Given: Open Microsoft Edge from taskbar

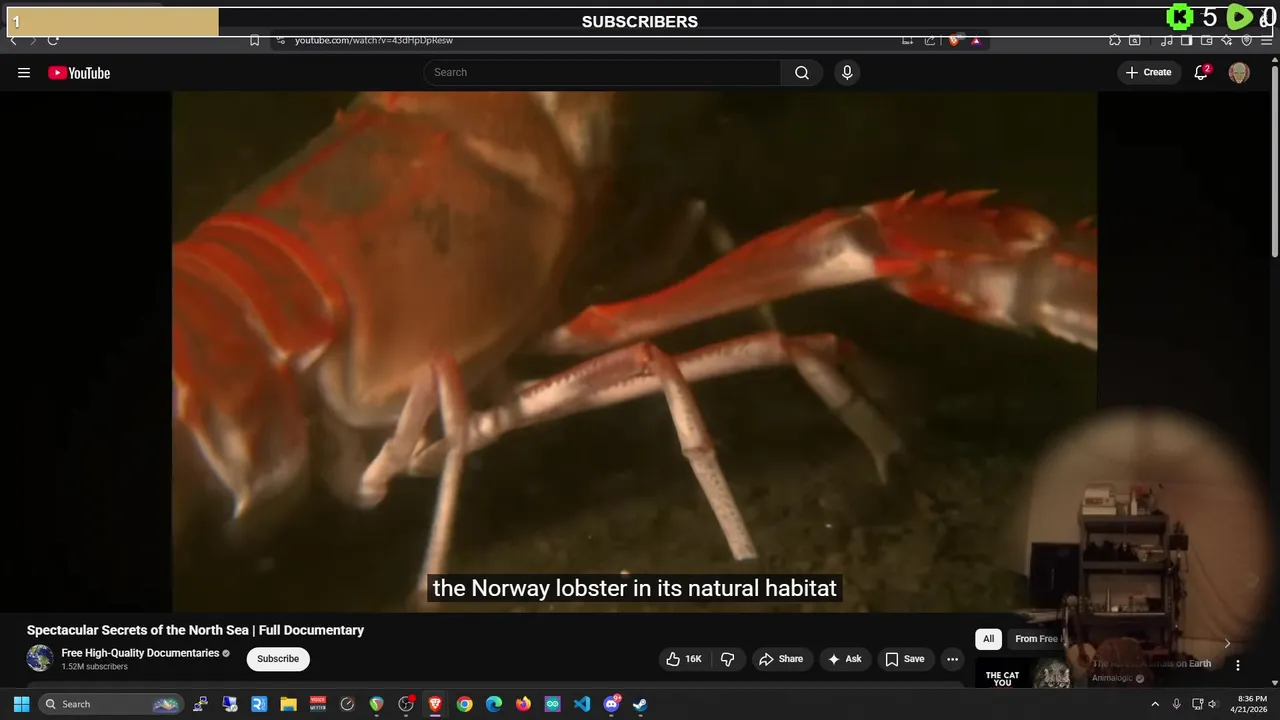Looking at the screenshot, I should point(494,704).
